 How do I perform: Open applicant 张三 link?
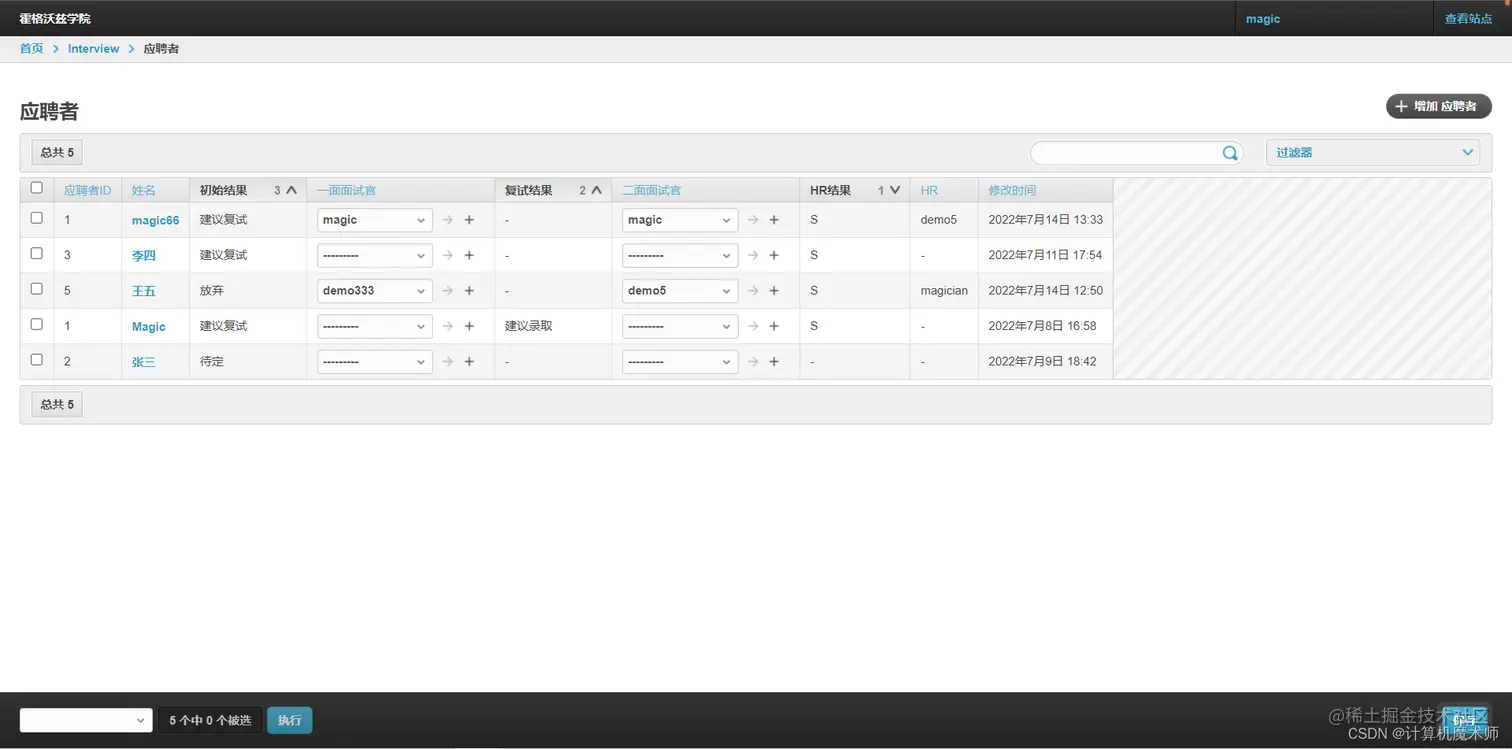144,361
